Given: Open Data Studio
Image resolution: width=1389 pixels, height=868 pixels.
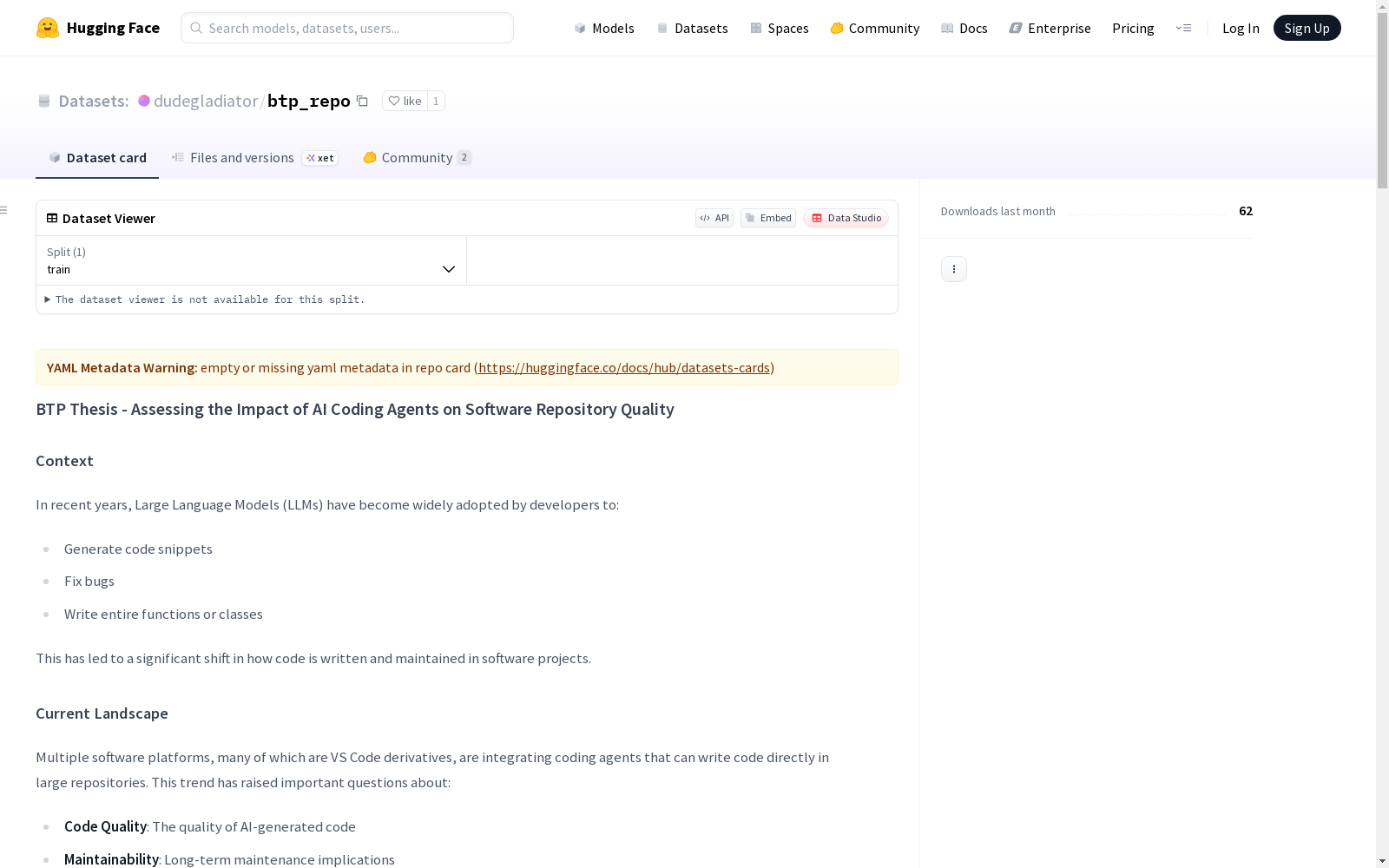Looking at the screenshot, I should [846, 218].
